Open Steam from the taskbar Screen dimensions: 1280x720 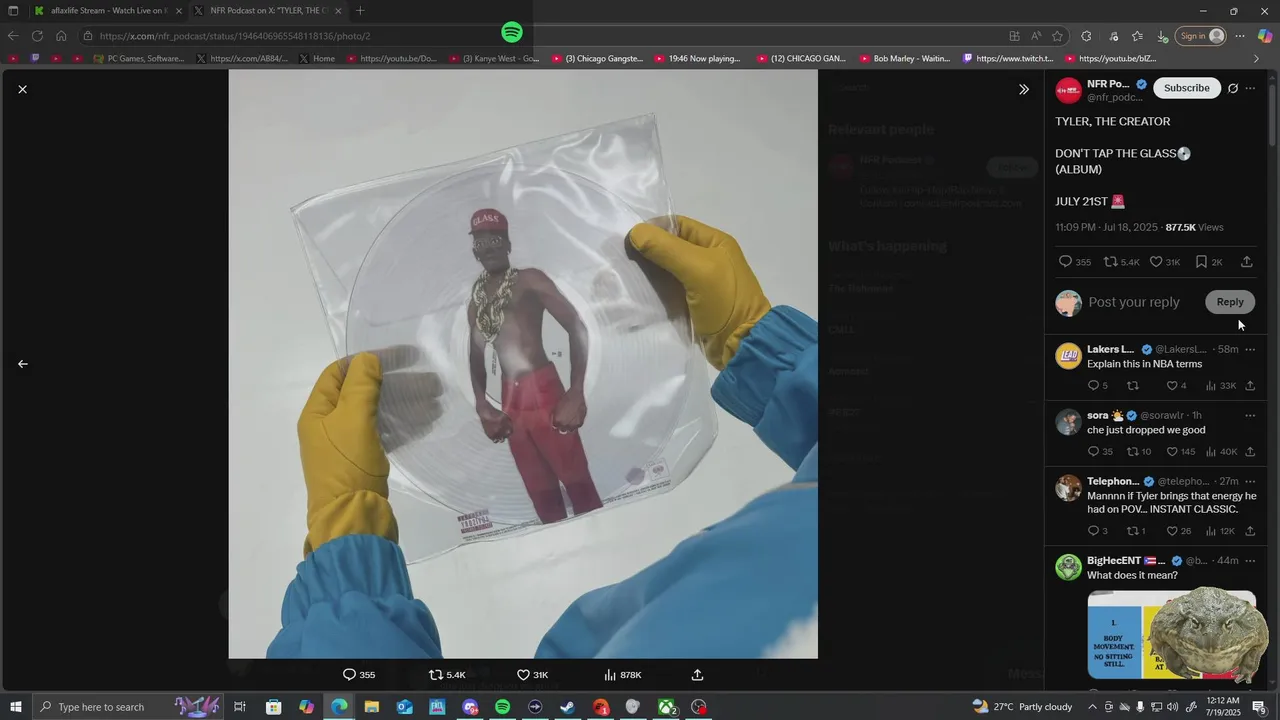(567, 707)
